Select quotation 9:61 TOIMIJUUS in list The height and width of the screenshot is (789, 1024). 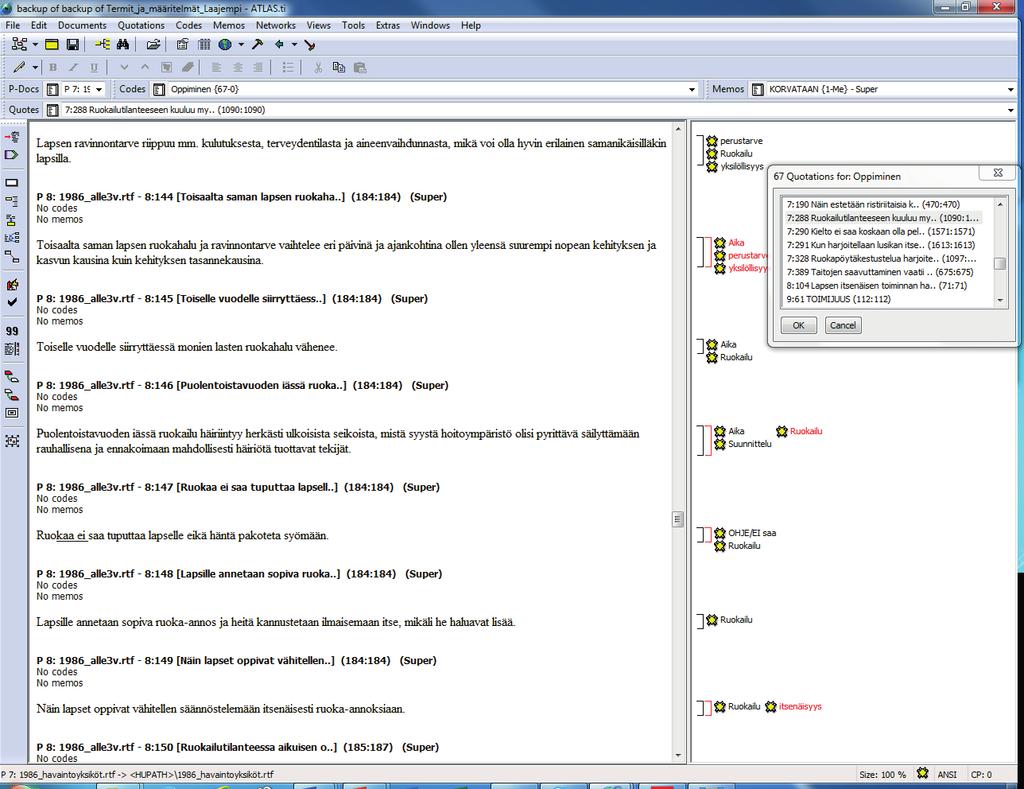pyautogui.click(x=838, y=299)
